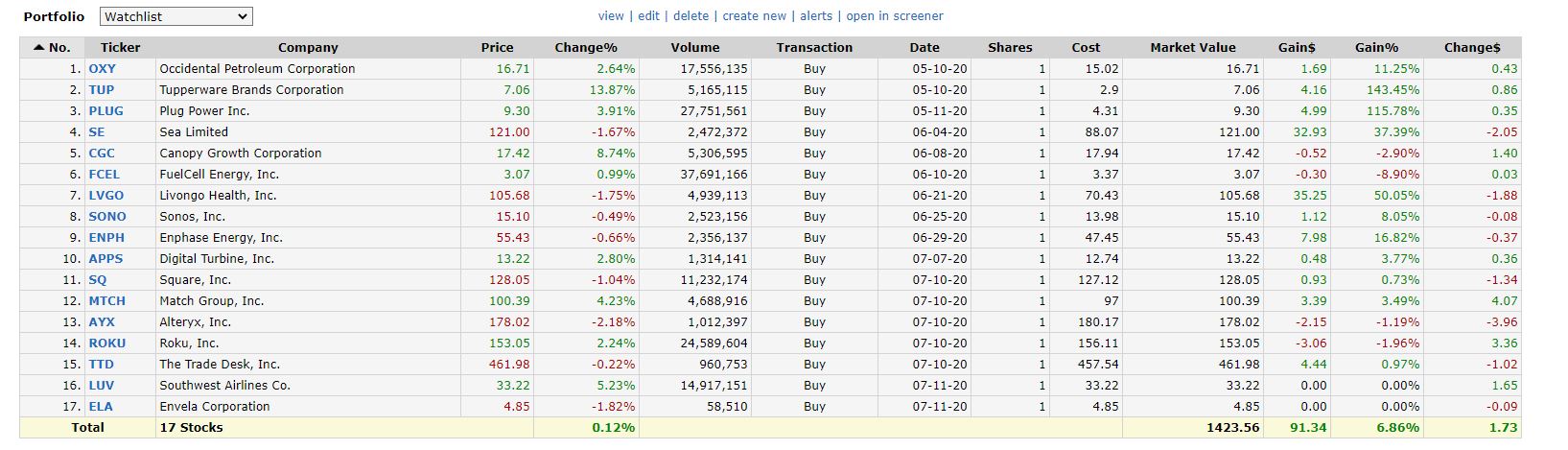Sort table by Market Value header
The image size is (1568, 450).
pos(1193,47)
